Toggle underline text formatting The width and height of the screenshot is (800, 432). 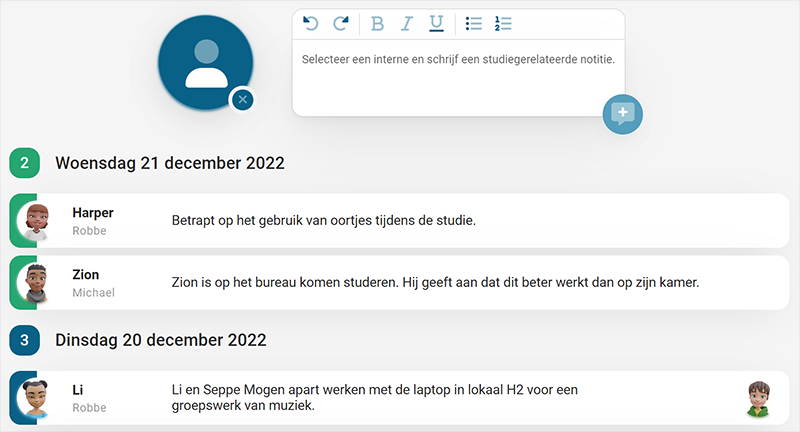pyautogui.click(x=436, y=23)
